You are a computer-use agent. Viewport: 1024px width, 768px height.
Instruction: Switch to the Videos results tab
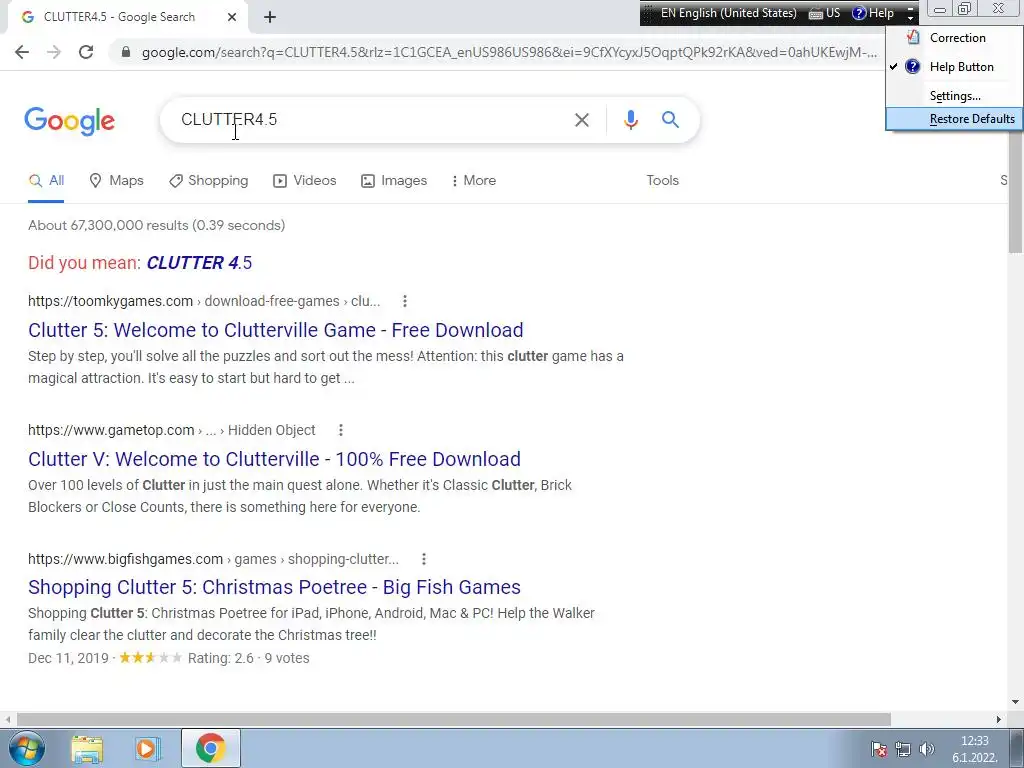304,180
